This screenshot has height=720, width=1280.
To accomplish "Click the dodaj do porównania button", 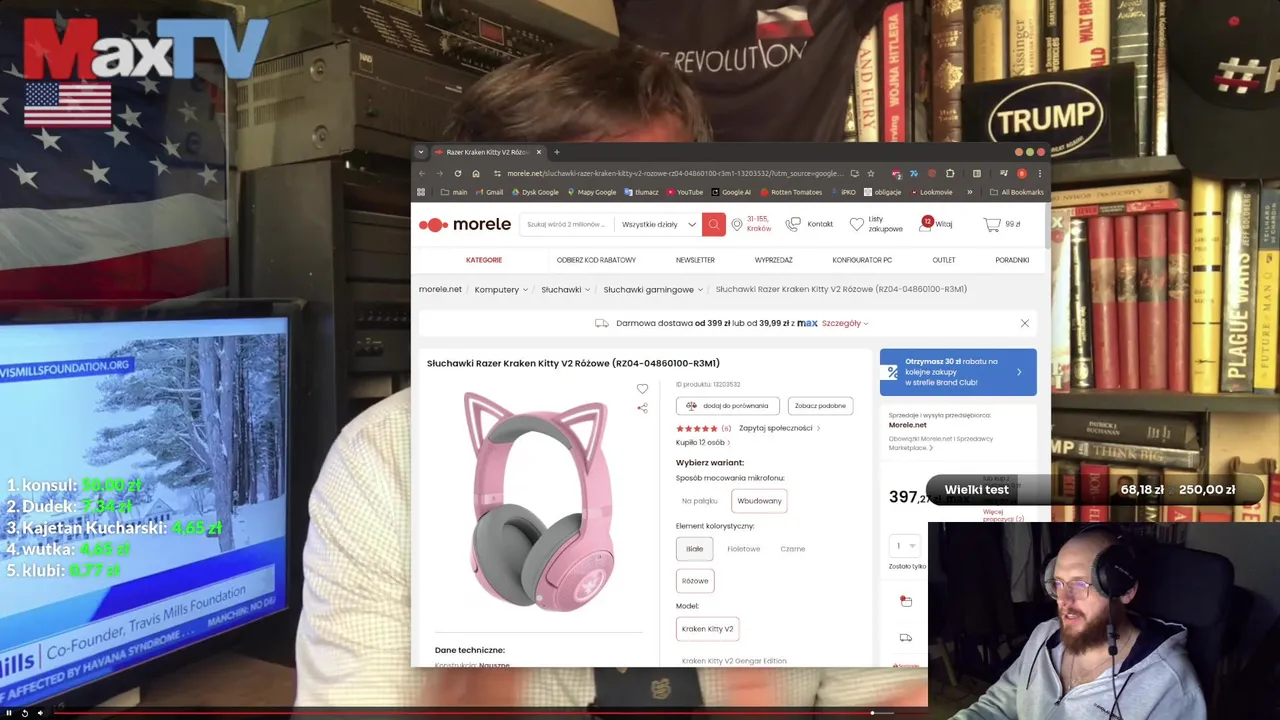I will point(727,406).
